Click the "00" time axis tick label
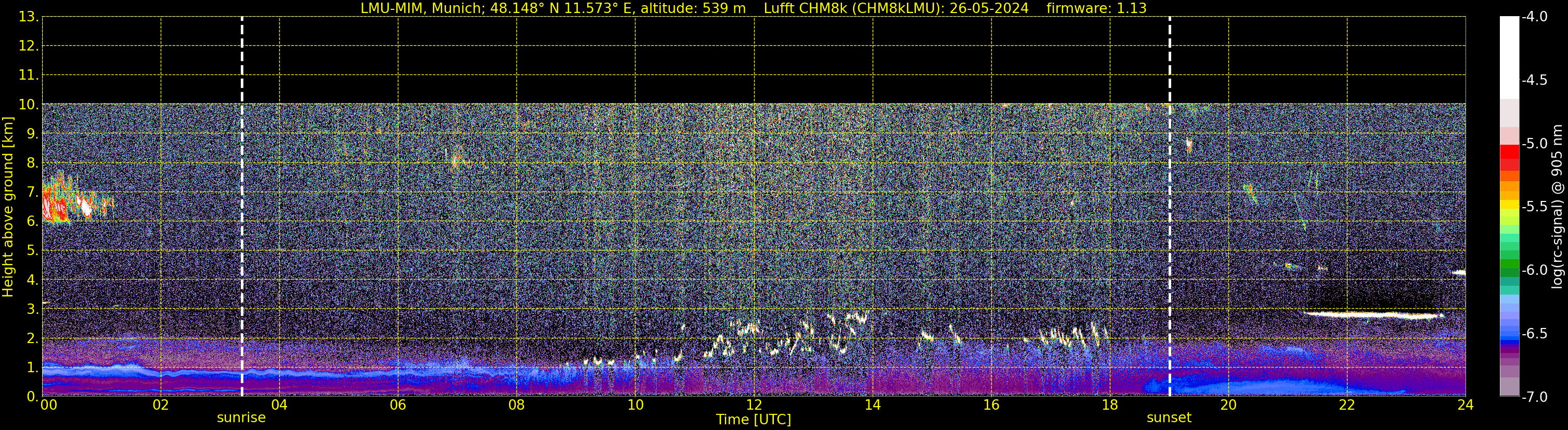 click(x=49, y=405)
